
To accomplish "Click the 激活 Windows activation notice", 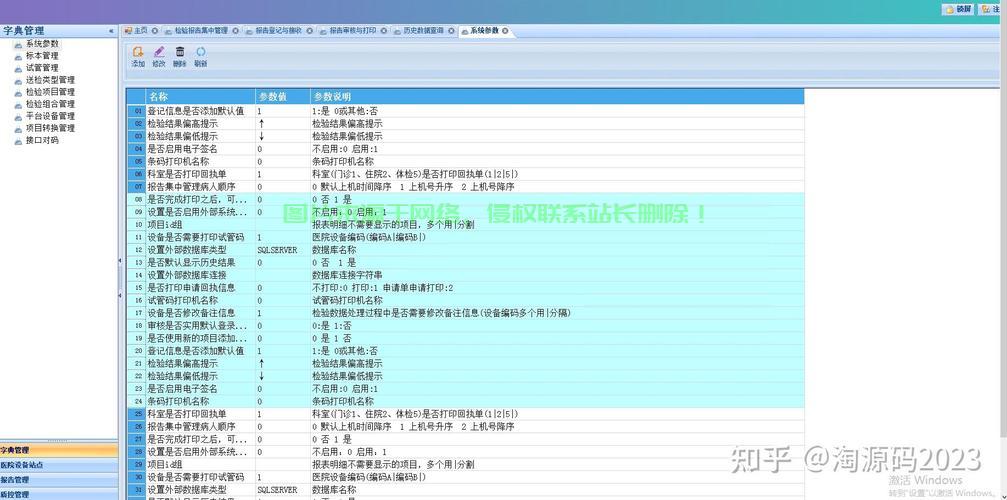I will coord(925,480).
